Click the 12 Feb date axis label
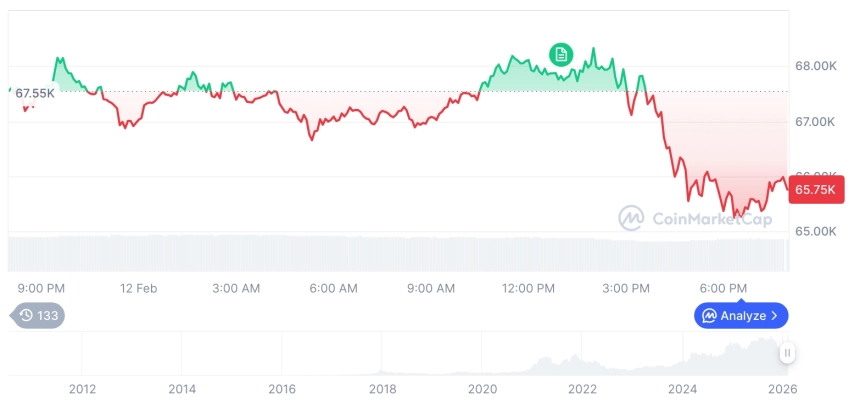860x401 pixels. (138, 288)
